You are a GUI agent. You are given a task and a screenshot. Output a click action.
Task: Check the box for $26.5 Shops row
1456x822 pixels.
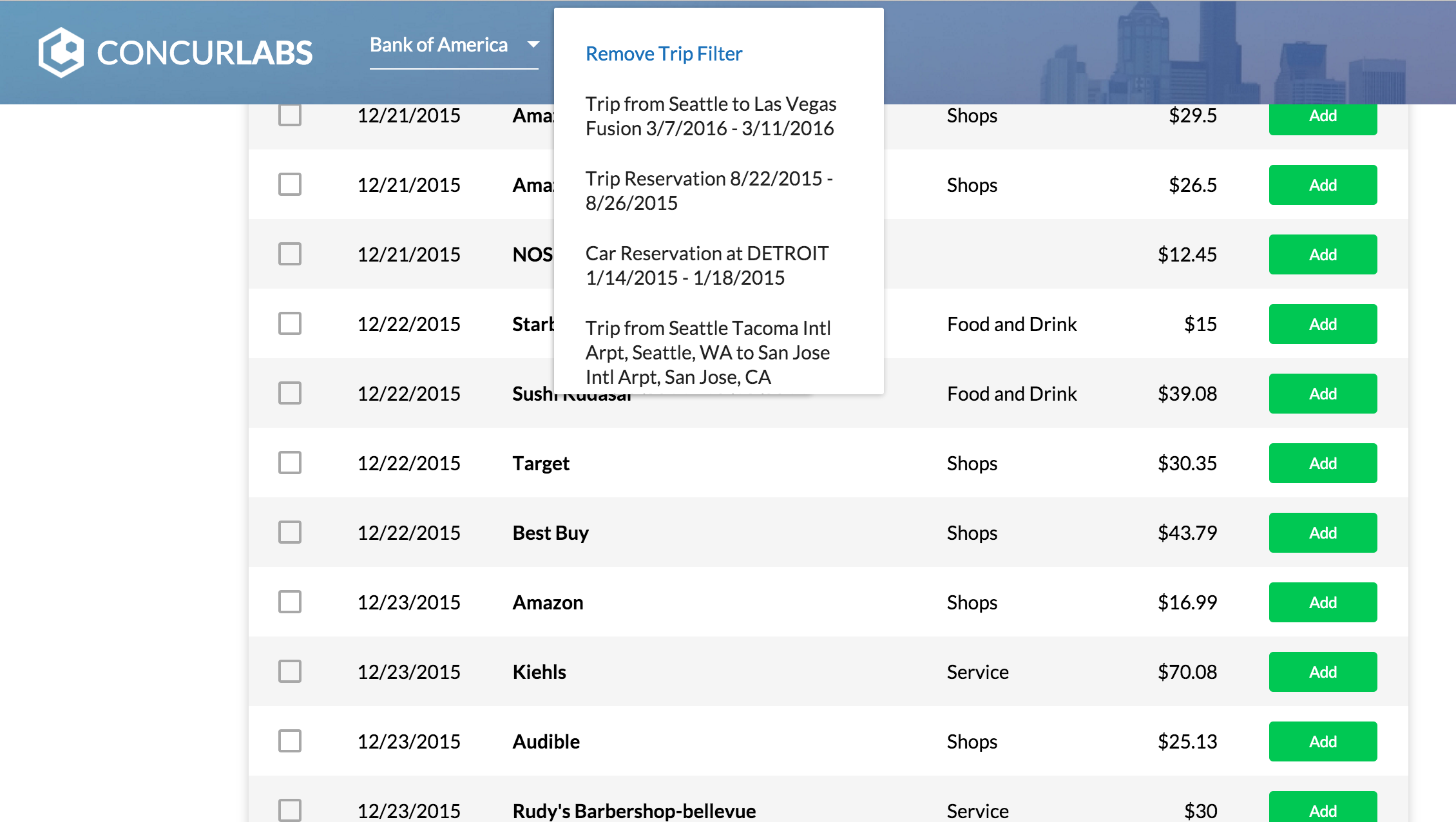click(x=290, y=184)
